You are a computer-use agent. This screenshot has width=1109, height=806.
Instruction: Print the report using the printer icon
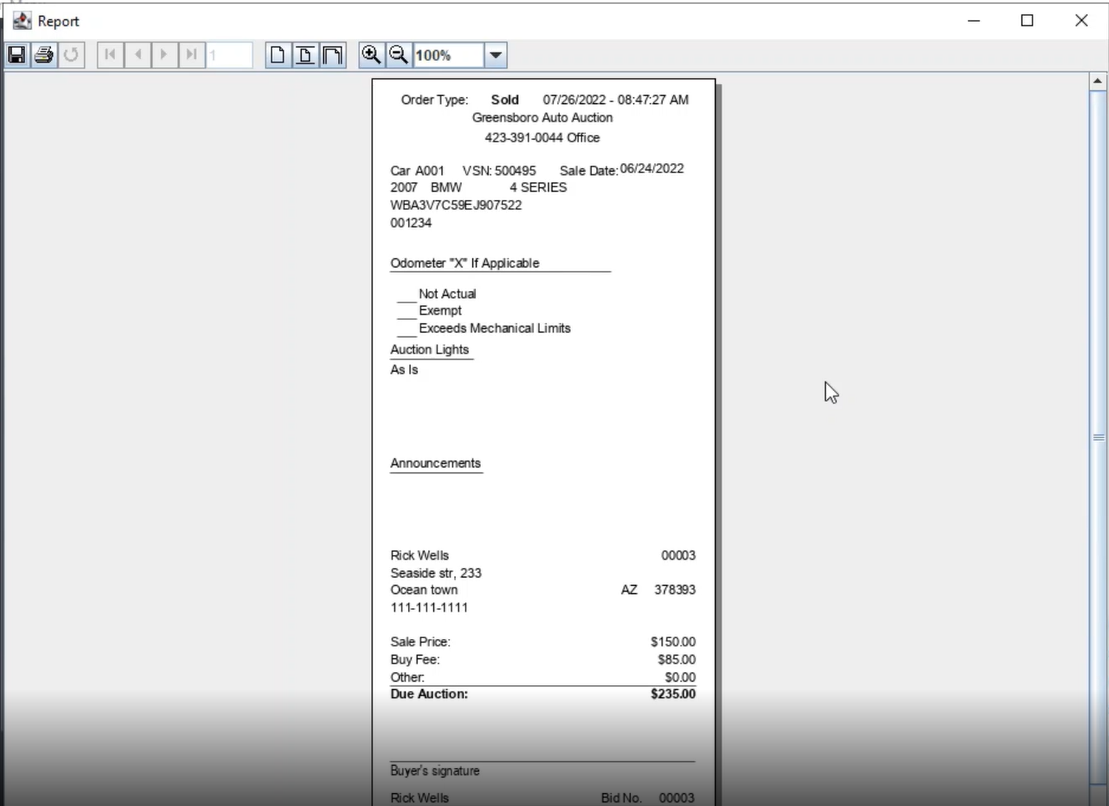point(43,55)
